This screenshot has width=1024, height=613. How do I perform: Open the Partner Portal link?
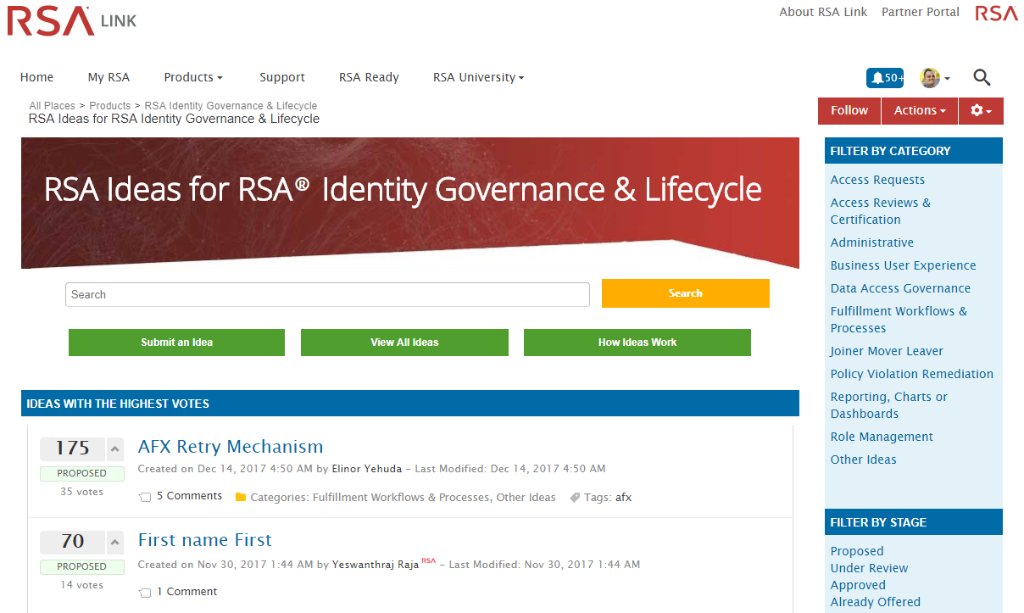920,12
